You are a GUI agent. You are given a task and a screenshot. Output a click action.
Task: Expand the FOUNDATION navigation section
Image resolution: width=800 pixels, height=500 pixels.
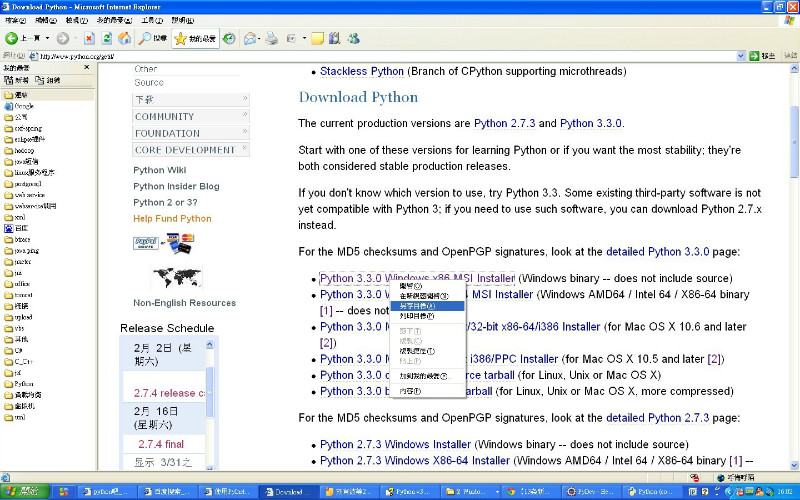191,133
